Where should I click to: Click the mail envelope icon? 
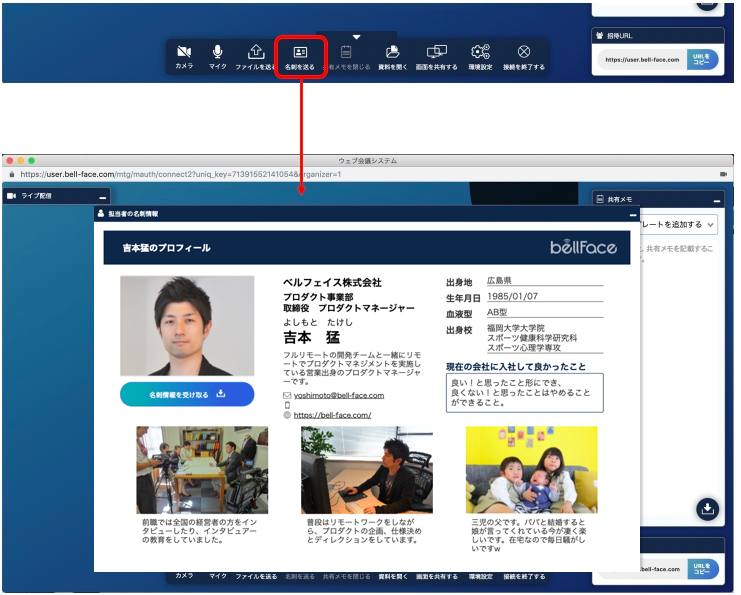tap(287, 395)
